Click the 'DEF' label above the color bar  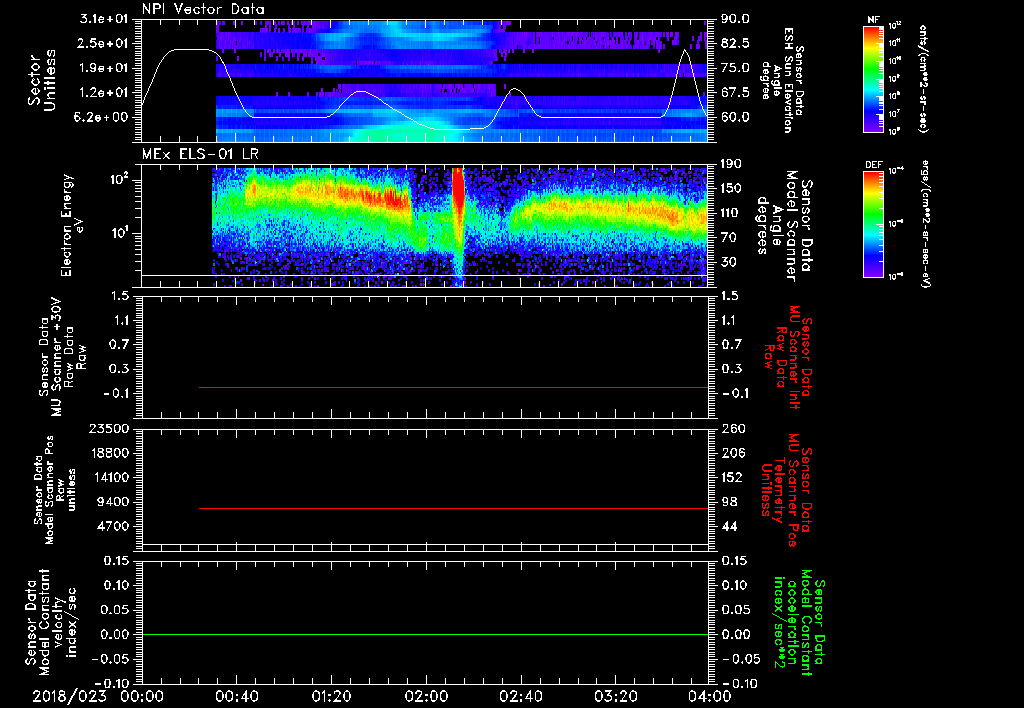[x=873, y=165]
